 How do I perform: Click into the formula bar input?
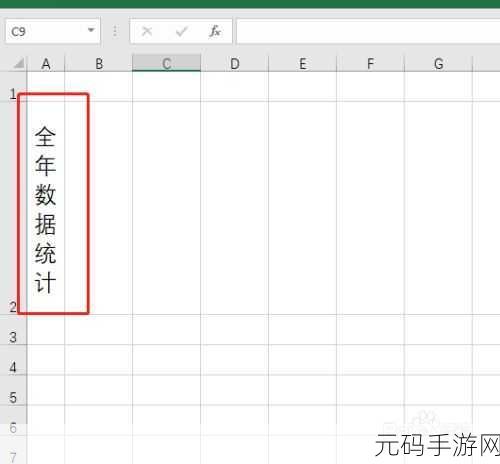click(368, 32)
